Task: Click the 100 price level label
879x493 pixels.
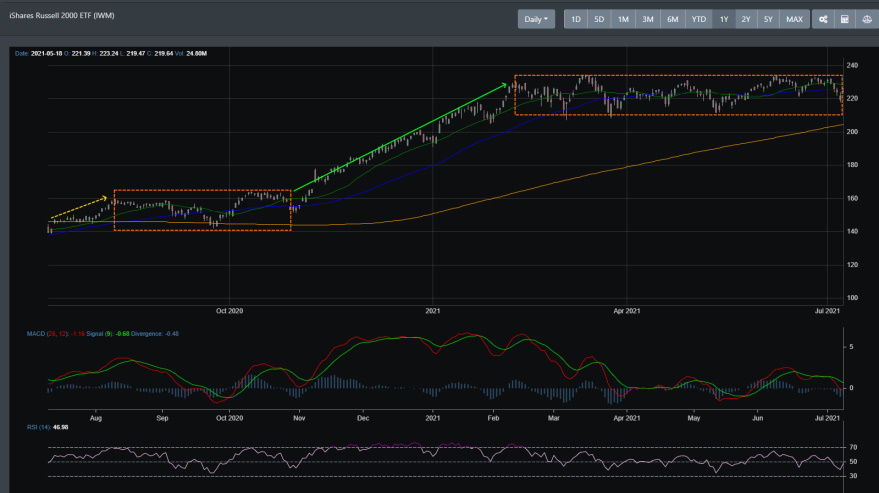Action: [852, 298]
